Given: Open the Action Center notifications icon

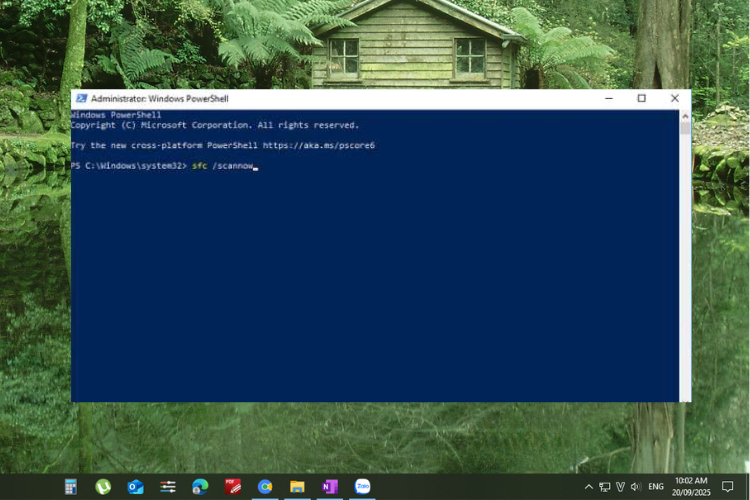Looking at the screenshot, I should [x=728, y=487].
